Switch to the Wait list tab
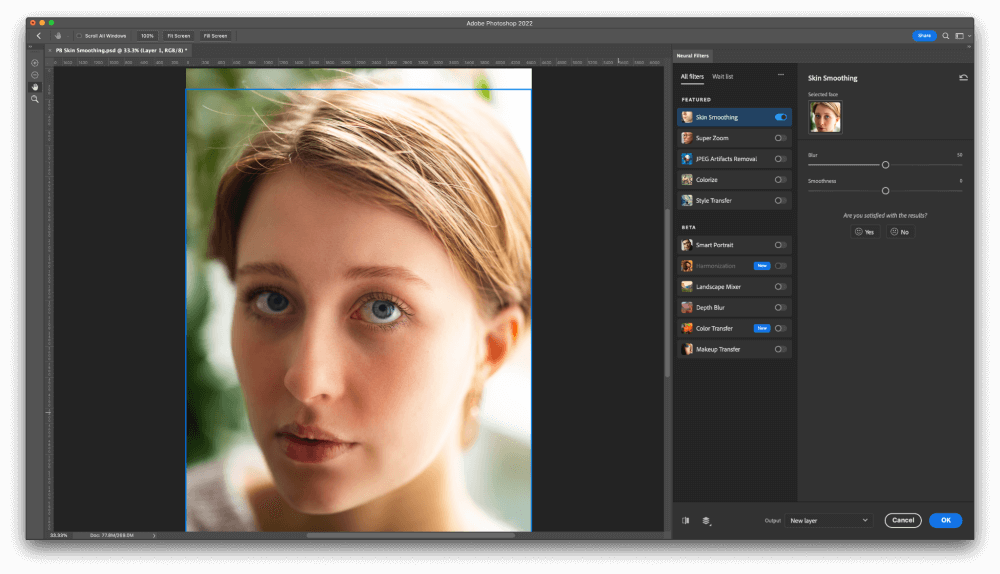Image resolution: width=1000 pixels, height=574 pixels. (x=722, y=76)
